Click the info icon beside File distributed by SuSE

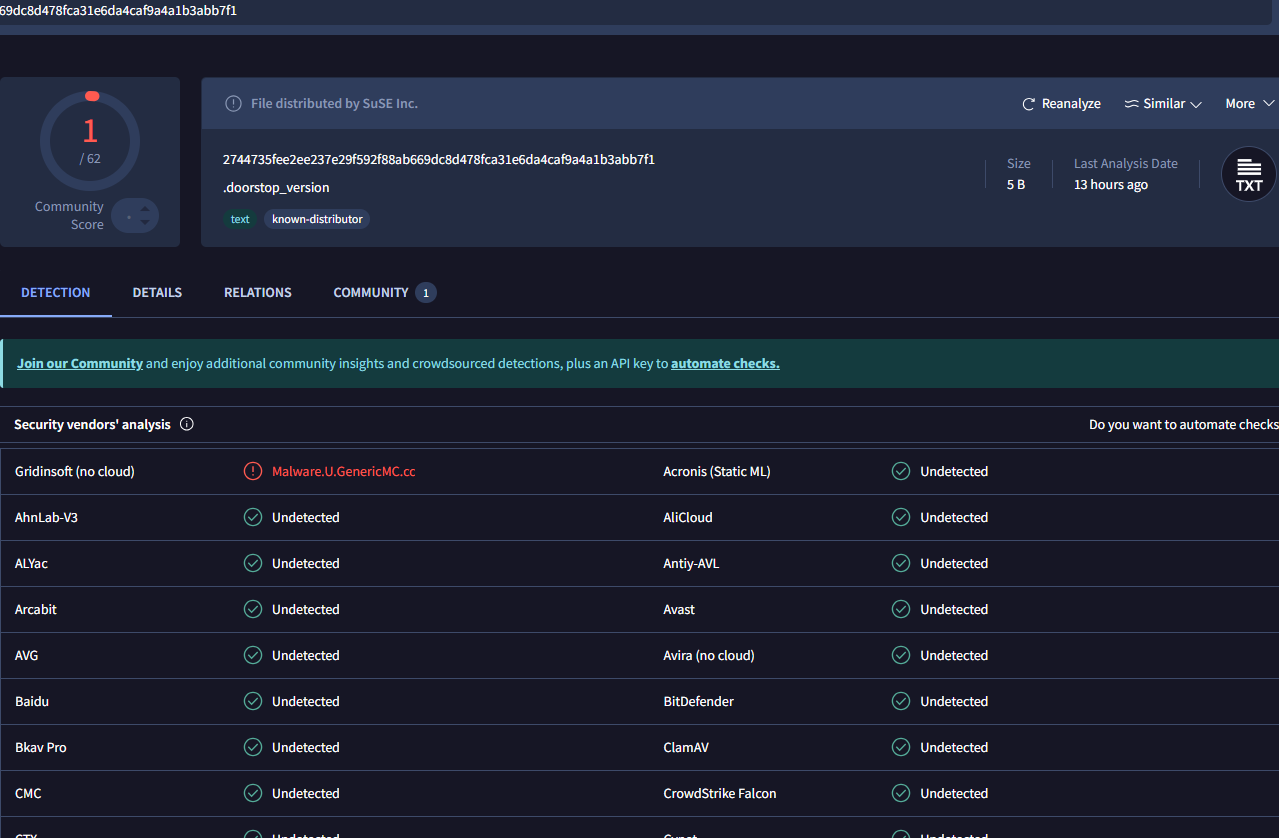tap(233, 104)
